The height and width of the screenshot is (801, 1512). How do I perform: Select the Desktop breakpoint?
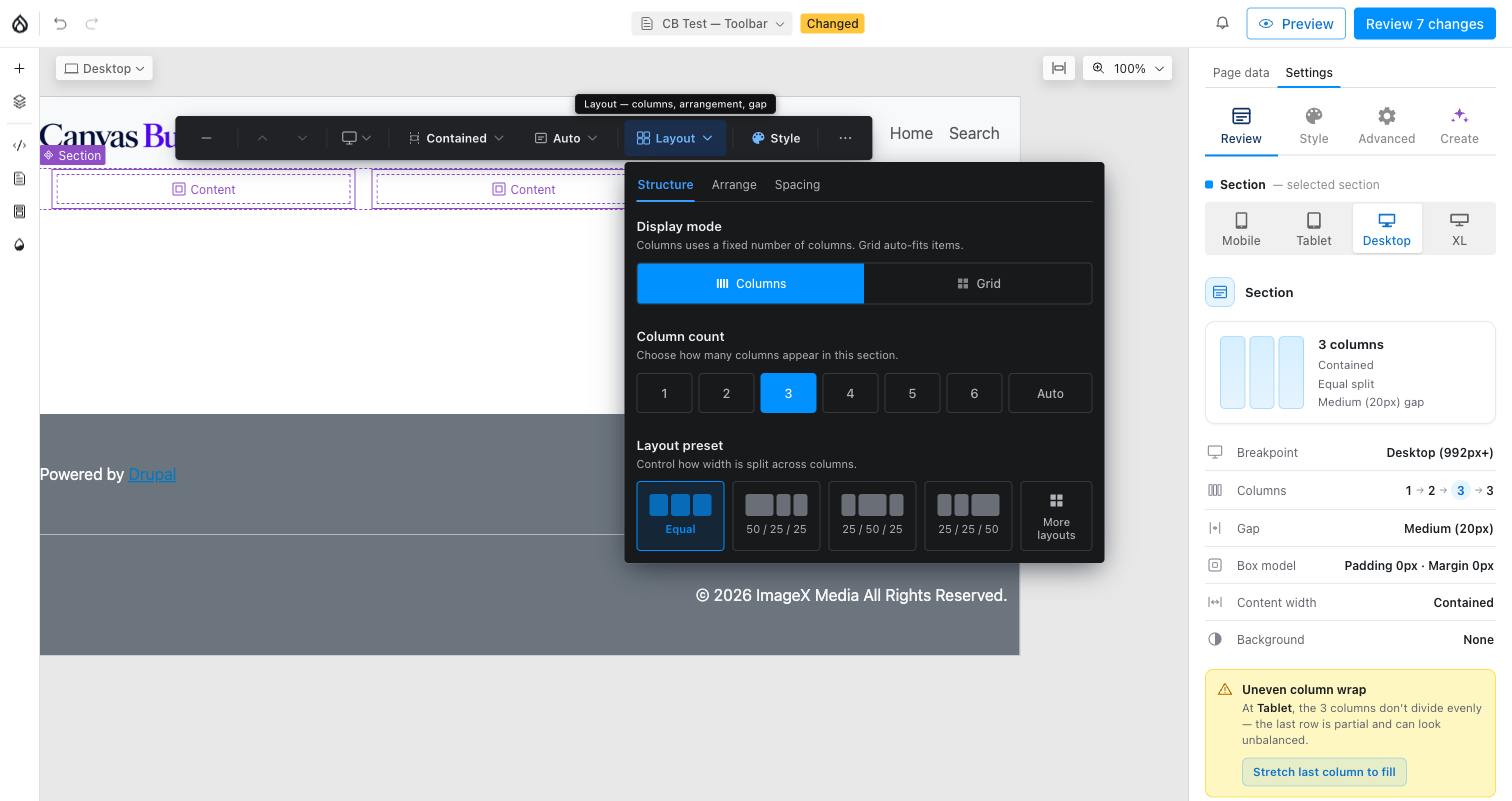pyautogui.click(x=1387, y=229)
